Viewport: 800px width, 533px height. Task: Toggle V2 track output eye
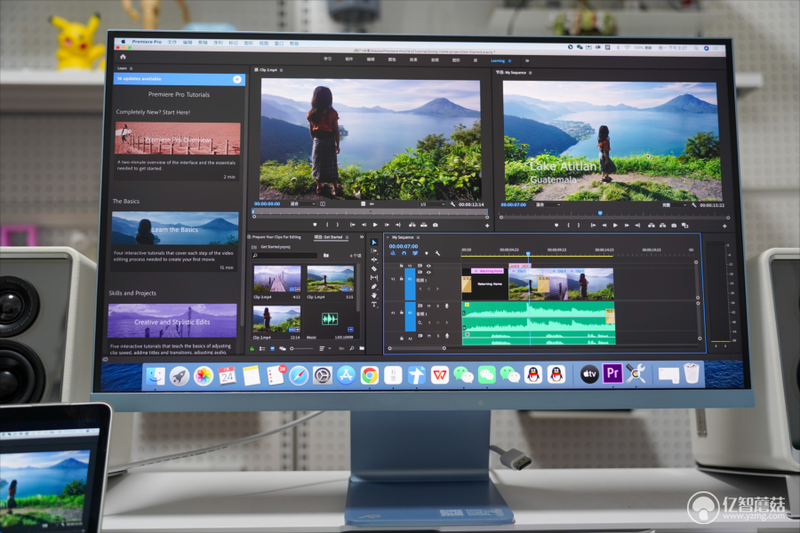(429, 266)
